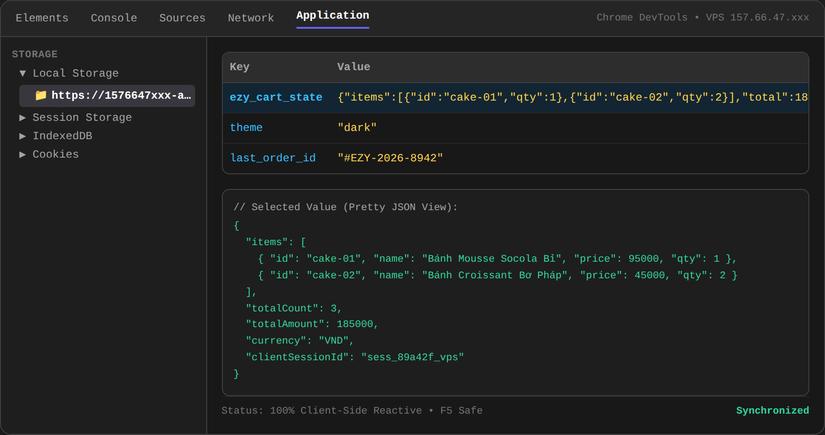Open the Sources tab
825x435 pixels.
pos(182,18)
